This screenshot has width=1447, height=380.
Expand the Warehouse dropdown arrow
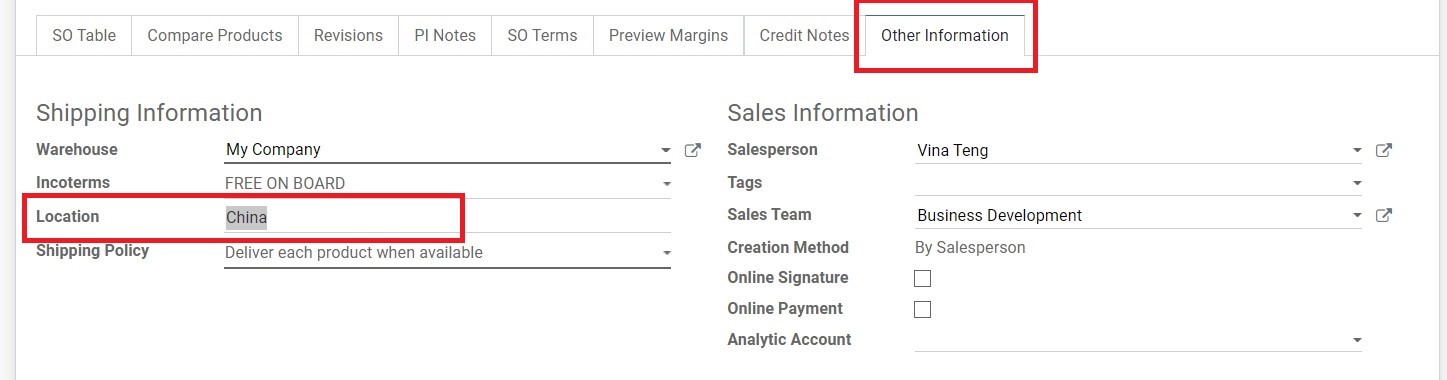pos(666,151)
